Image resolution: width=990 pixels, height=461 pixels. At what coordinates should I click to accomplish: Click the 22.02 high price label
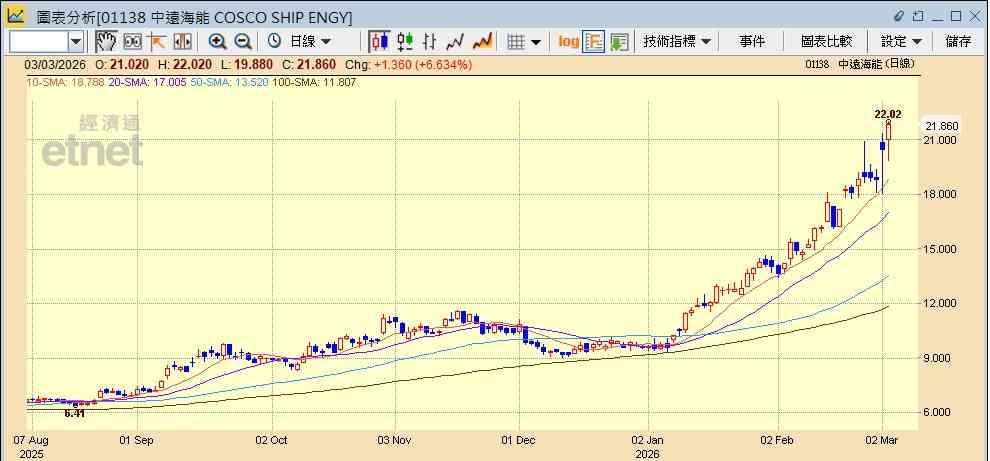(888, 114)
